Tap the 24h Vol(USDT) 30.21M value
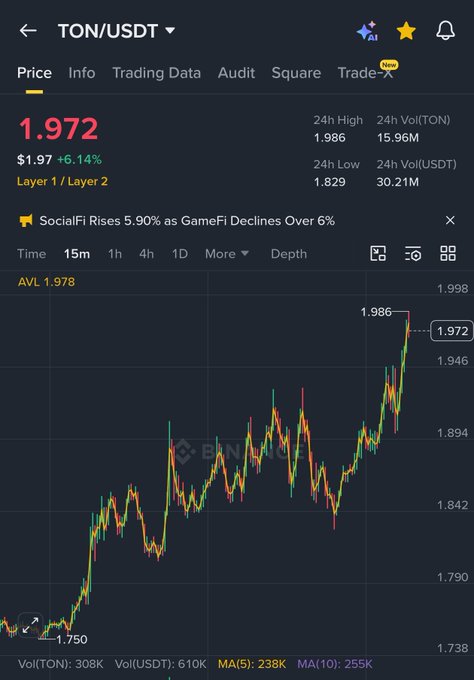Screen dimensions: 474x680 (x=398, y=182)
